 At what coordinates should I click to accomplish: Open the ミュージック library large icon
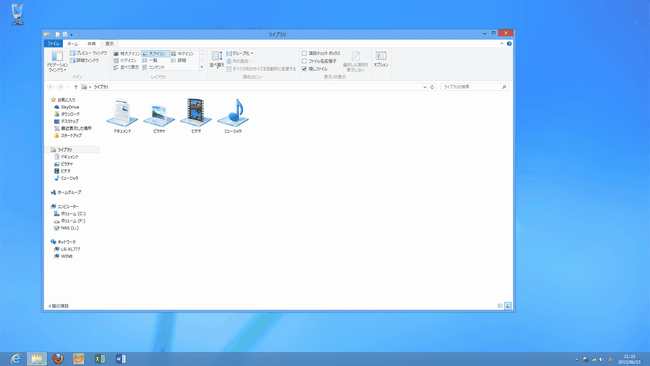pyautogui.click(x=233, y=116)
